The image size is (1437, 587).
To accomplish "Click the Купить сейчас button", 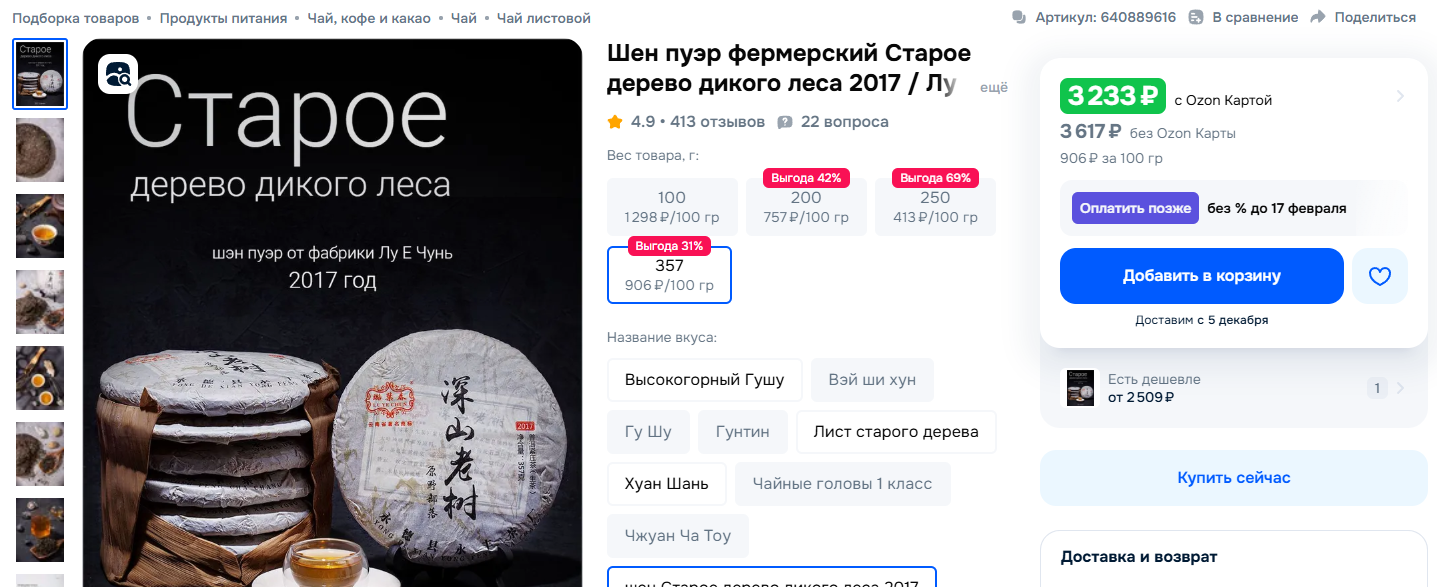I will pos(1234,478).
